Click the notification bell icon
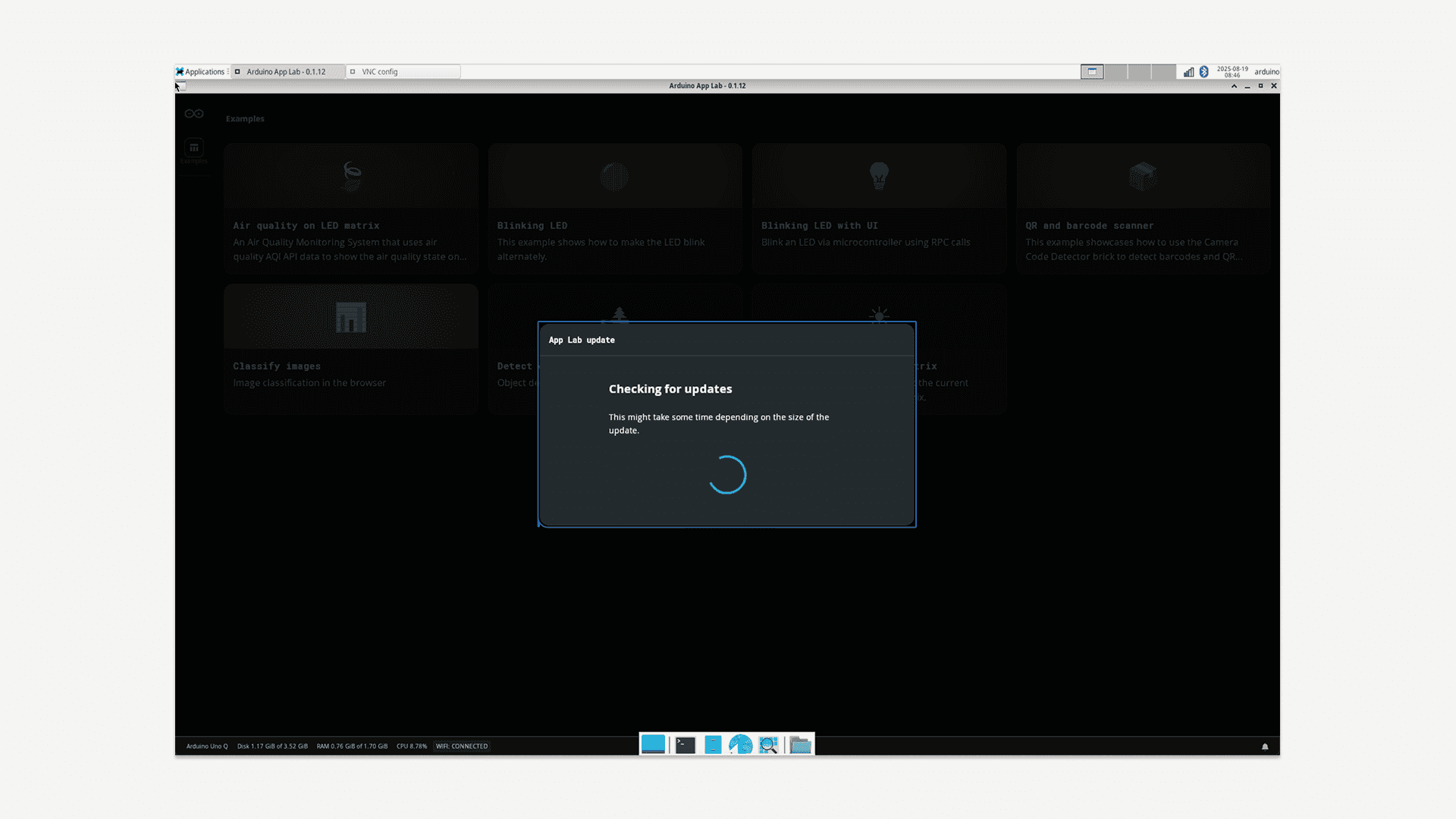 click(x=1265, y=747)
